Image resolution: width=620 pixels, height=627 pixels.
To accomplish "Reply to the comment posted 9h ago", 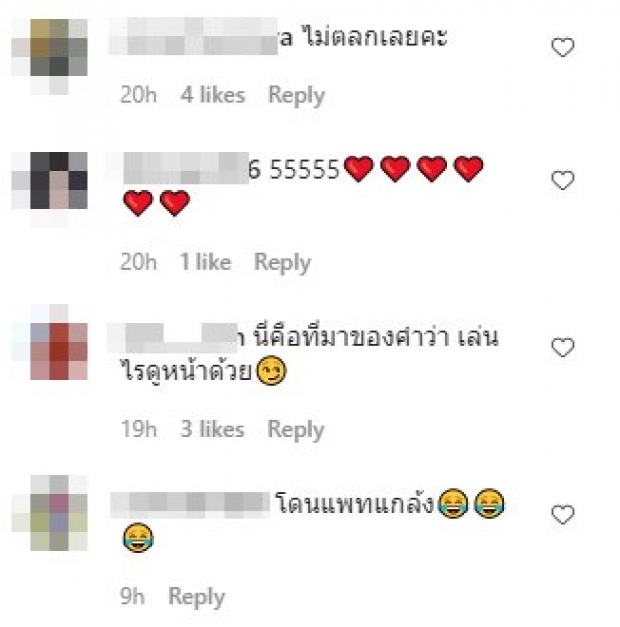I will 196,597.
